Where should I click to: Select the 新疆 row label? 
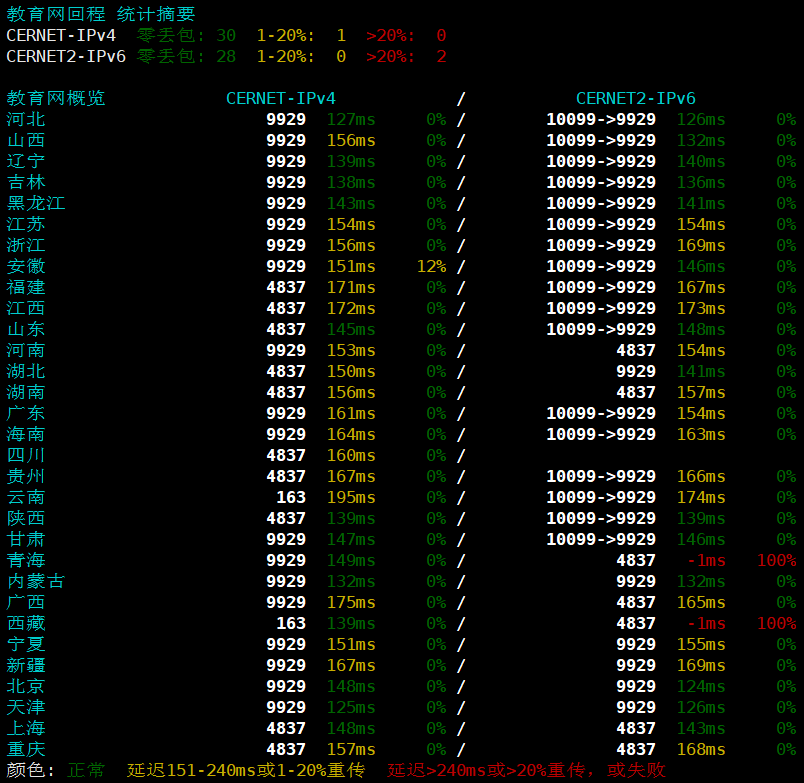(x=26, y=666)
